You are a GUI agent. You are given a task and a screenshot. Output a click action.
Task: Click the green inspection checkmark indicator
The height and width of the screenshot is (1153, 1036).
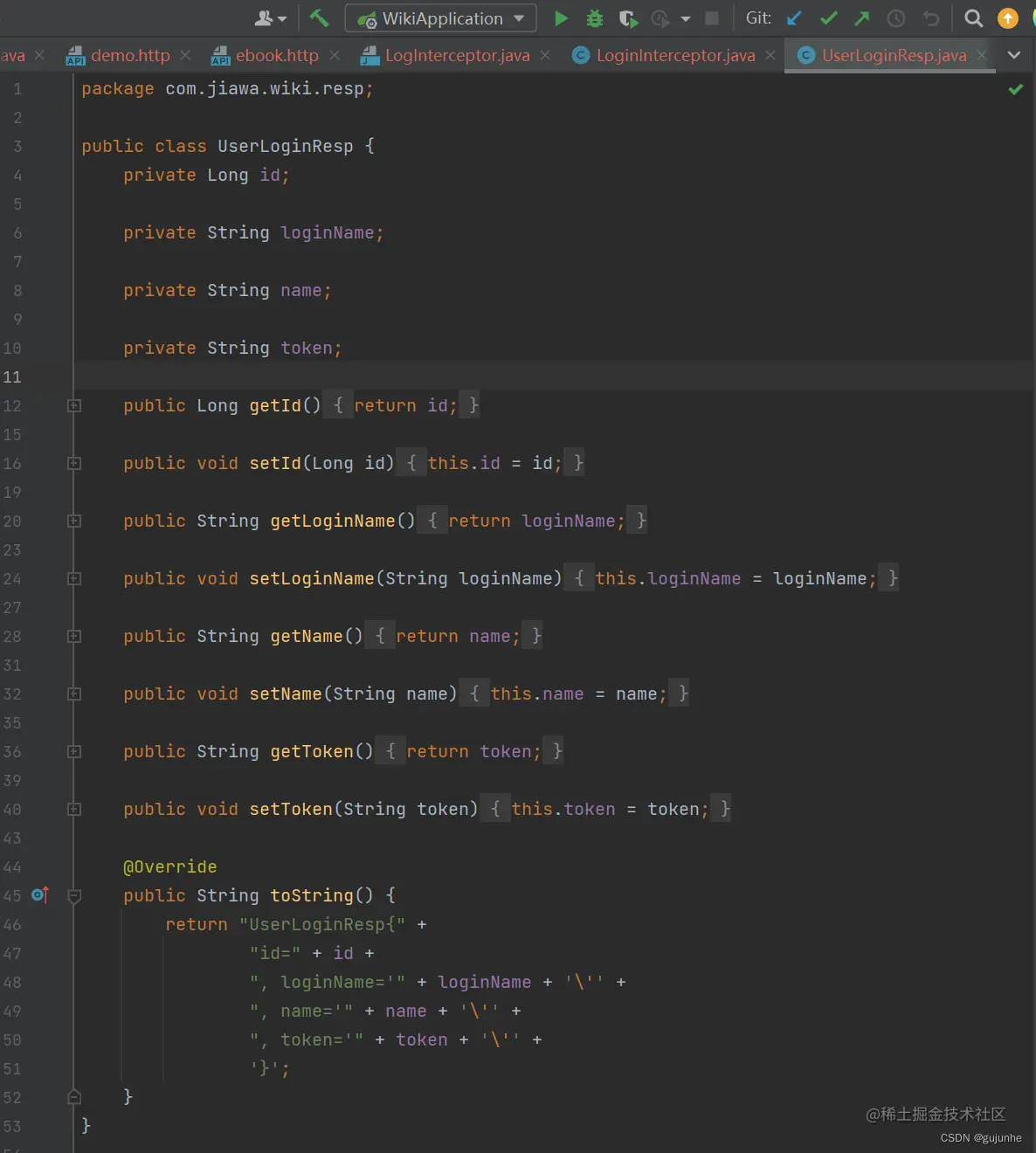tap(1016, 89)
